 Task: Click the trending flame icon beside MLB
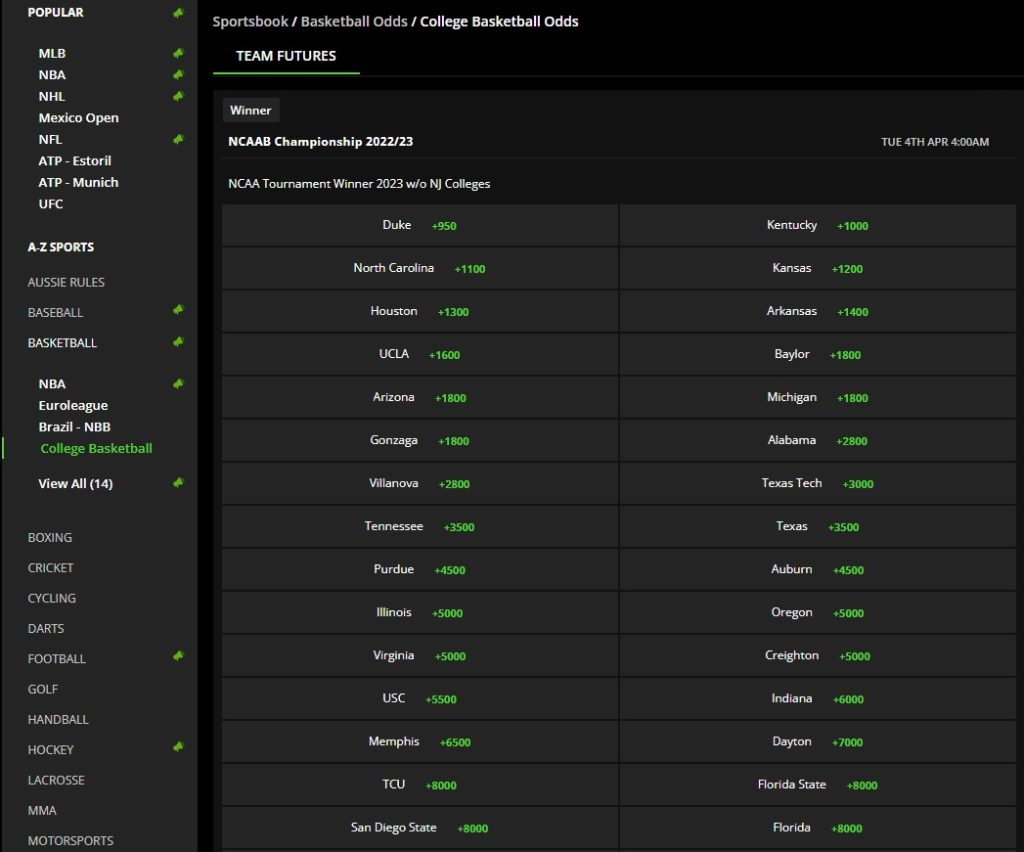(x=179, y=53)
